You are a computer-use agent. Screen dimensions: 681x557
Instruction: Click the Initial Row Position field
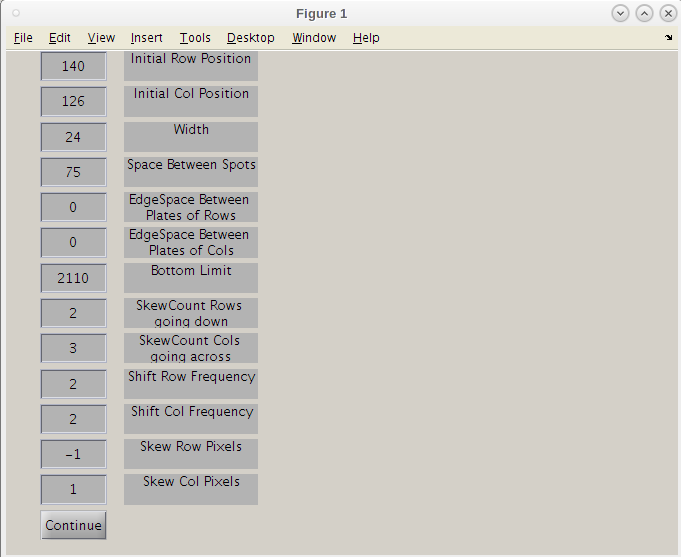(x=73, y=67)
